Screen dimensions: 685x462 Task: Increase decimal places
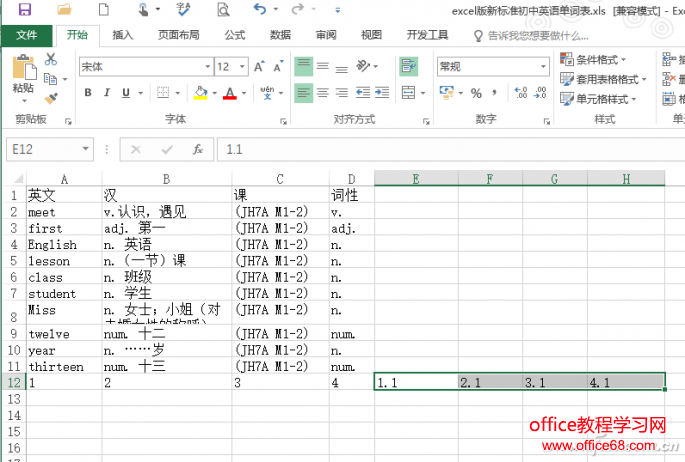521,93
